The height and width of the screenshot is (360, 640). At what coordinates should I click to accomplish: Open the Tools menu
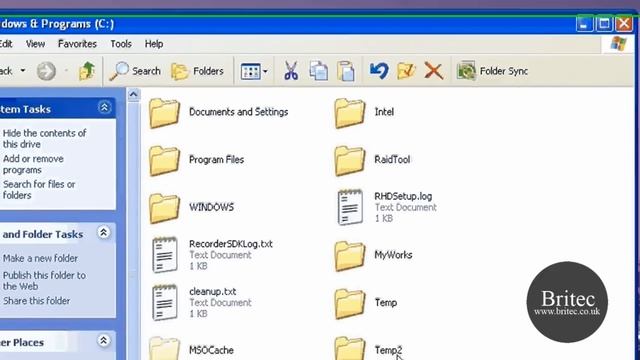click(x=121, y=44)
